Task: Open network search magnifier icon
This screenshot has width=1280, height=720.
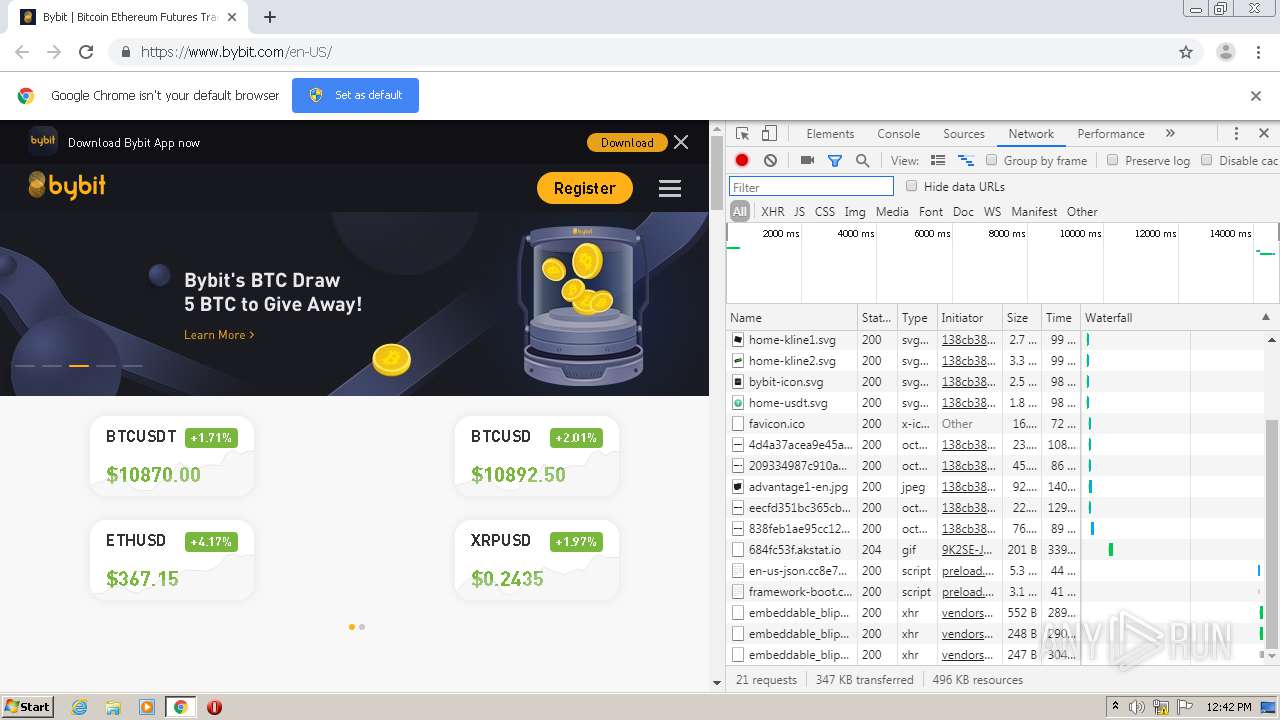Action: point(862,160)
